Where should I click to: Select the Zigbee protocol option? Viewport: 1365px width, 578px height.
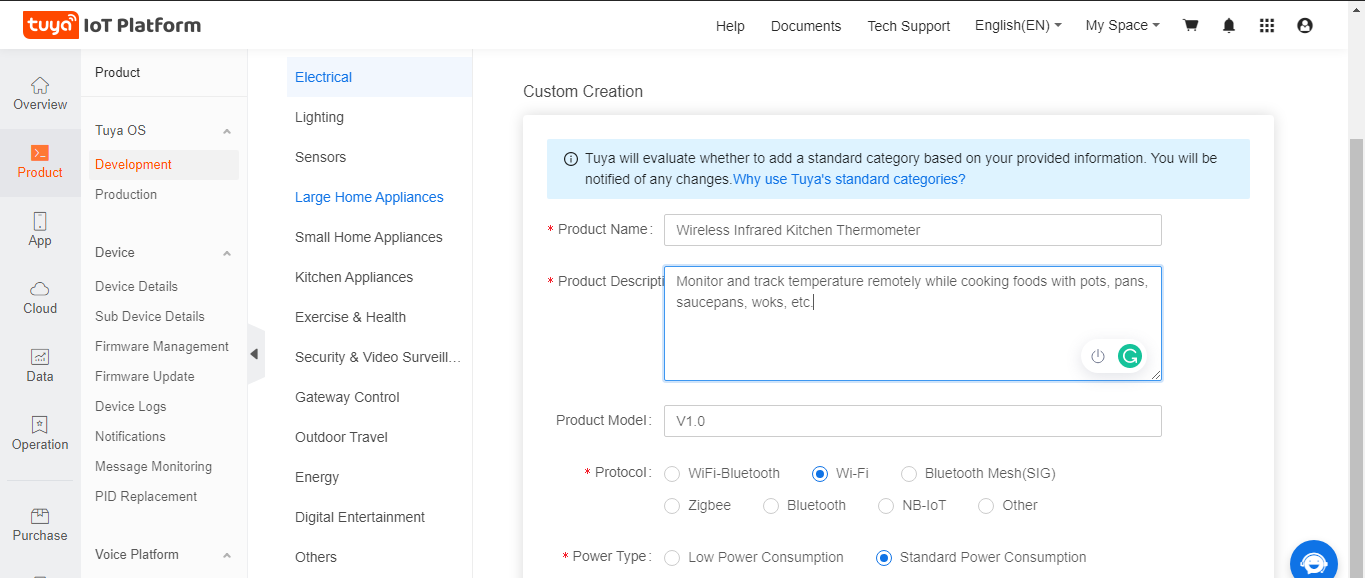tap(672, 506)
